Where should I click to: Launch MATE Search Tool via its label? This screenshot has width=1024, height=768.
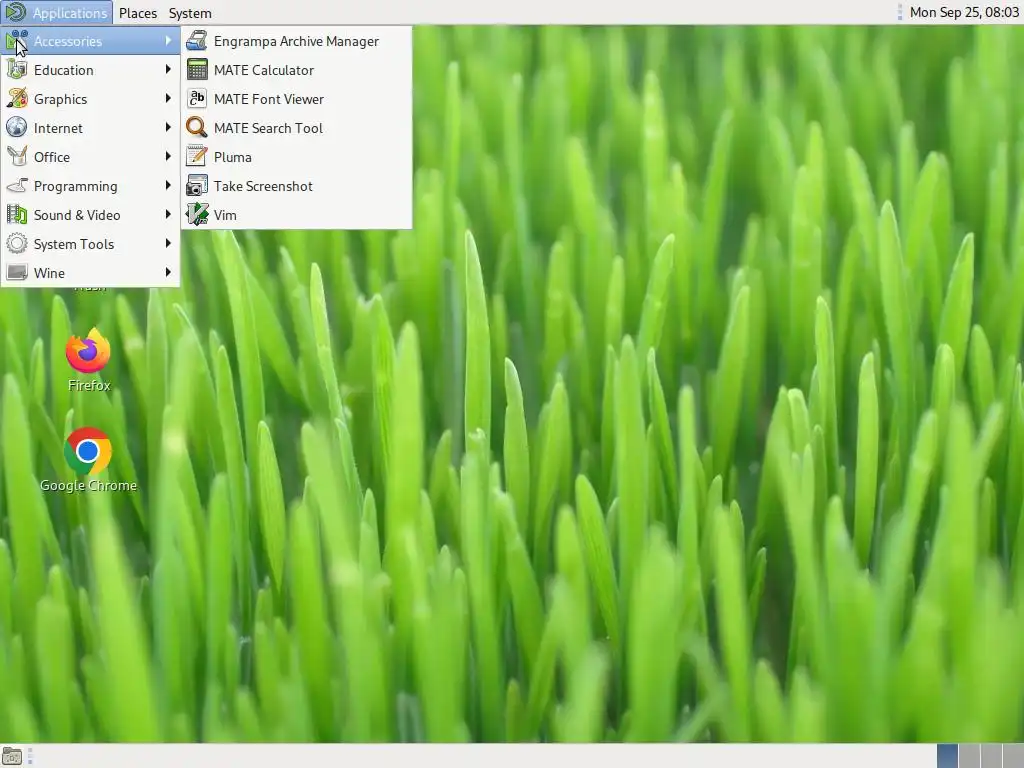click(268, 128)
